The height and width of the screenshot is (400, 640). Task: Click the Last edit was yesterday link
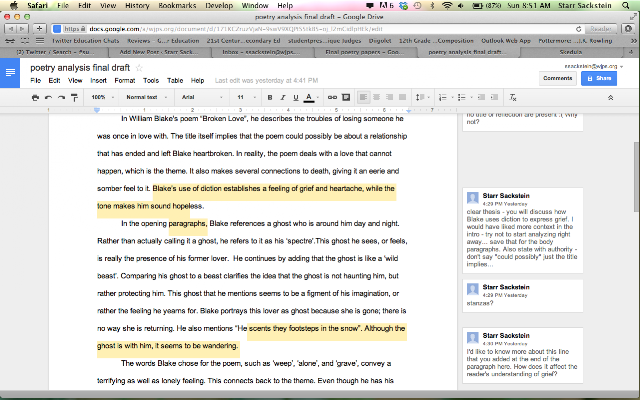267,80
